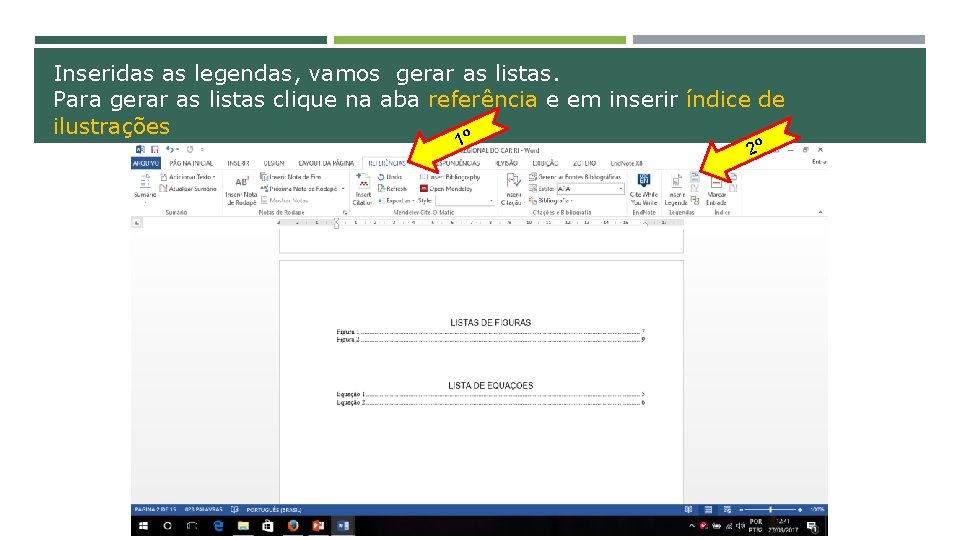This screenshot has width=960, height=540.
Task: Click Inserir Nota de Fim
Action: click(x=291, y=177)
